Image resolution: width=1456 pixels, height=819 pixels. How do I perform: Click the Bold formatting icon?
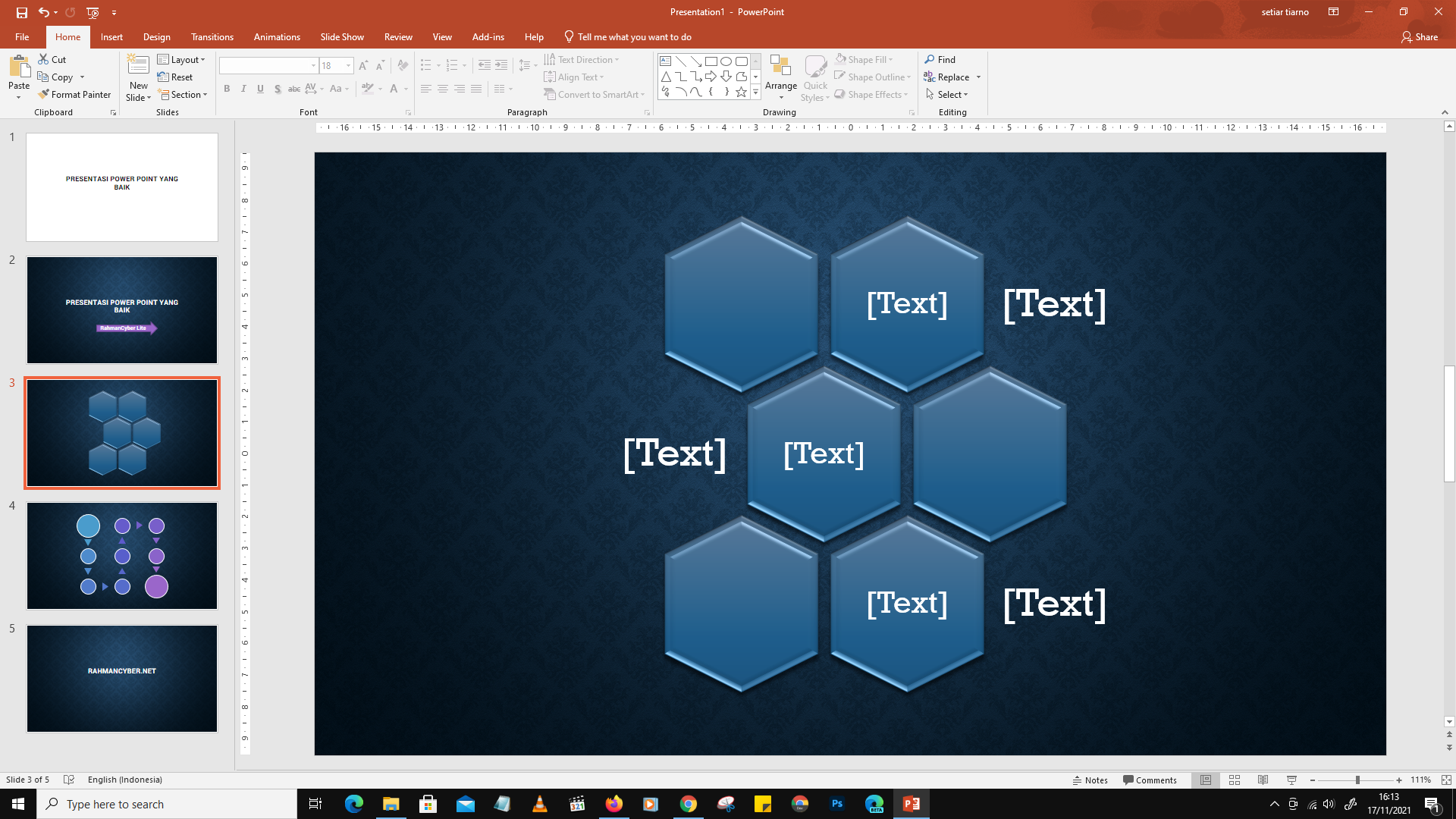click(227, 89)
